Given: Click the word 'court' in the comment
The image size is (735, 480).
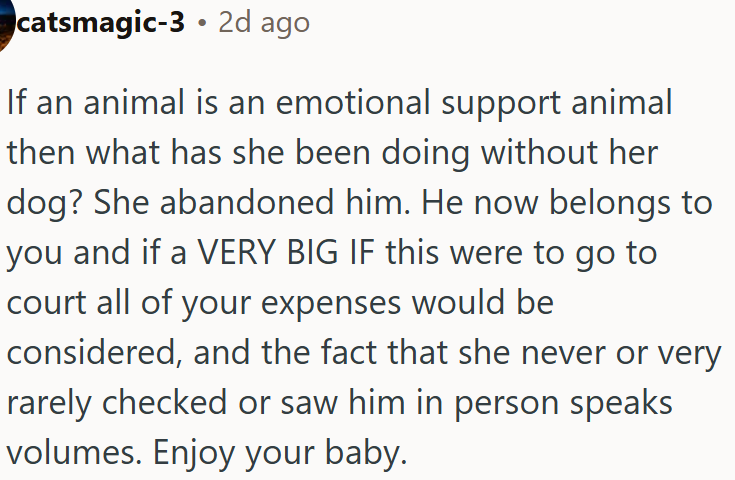Looking at the screenshot, I should click(x=46, y=303).
